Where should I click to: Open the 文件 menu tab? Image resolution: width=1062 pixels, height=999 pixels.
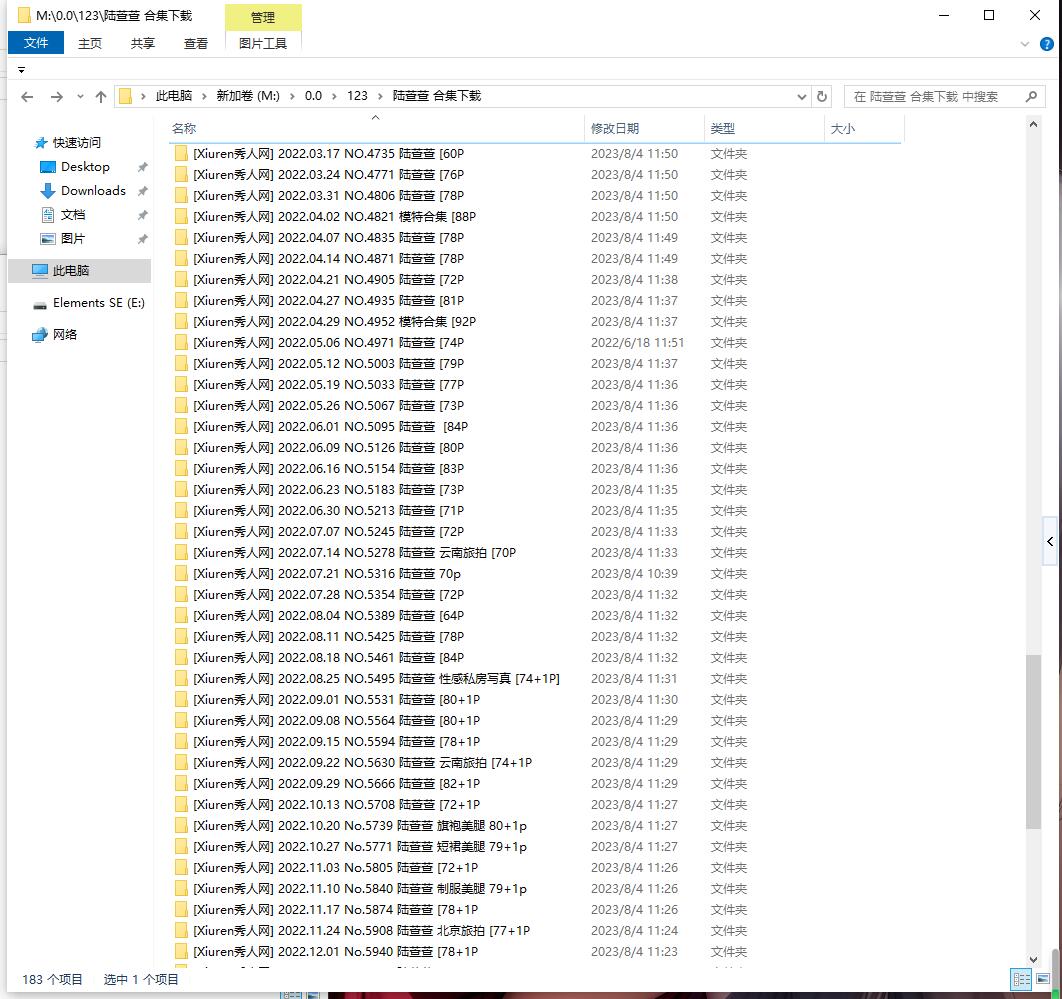click(36, 43)
